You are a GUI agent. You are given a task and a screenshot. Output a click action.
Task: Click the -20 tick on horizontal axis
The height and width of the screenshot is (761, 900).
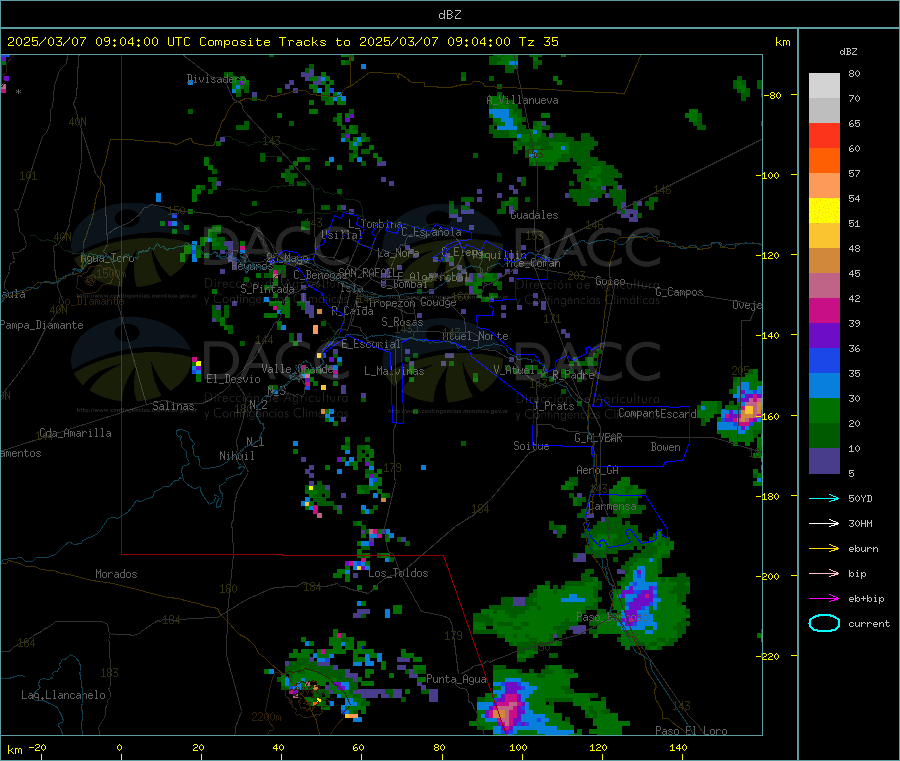[38, 747]
